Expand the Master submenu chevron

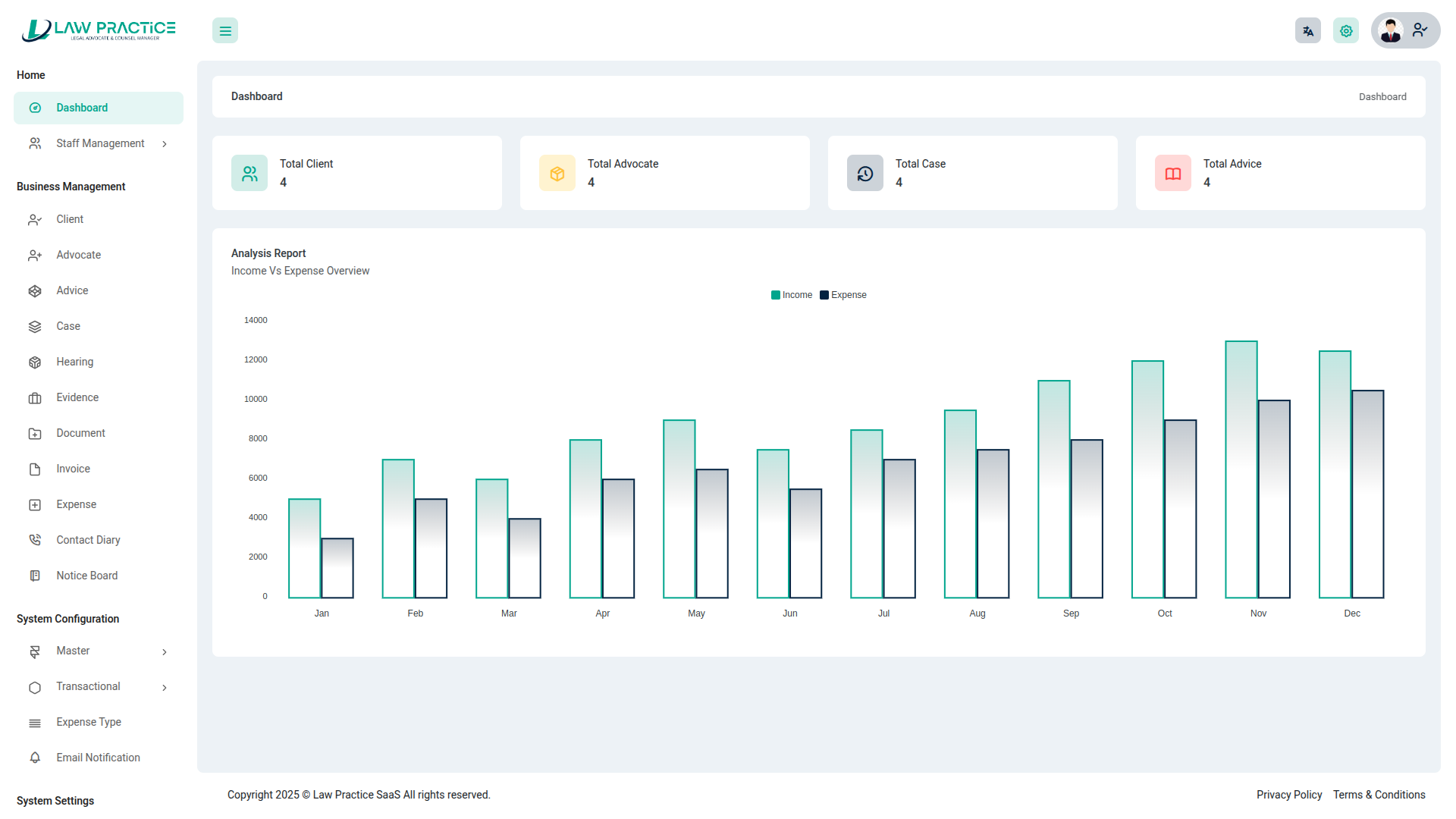tap(165, 652)
